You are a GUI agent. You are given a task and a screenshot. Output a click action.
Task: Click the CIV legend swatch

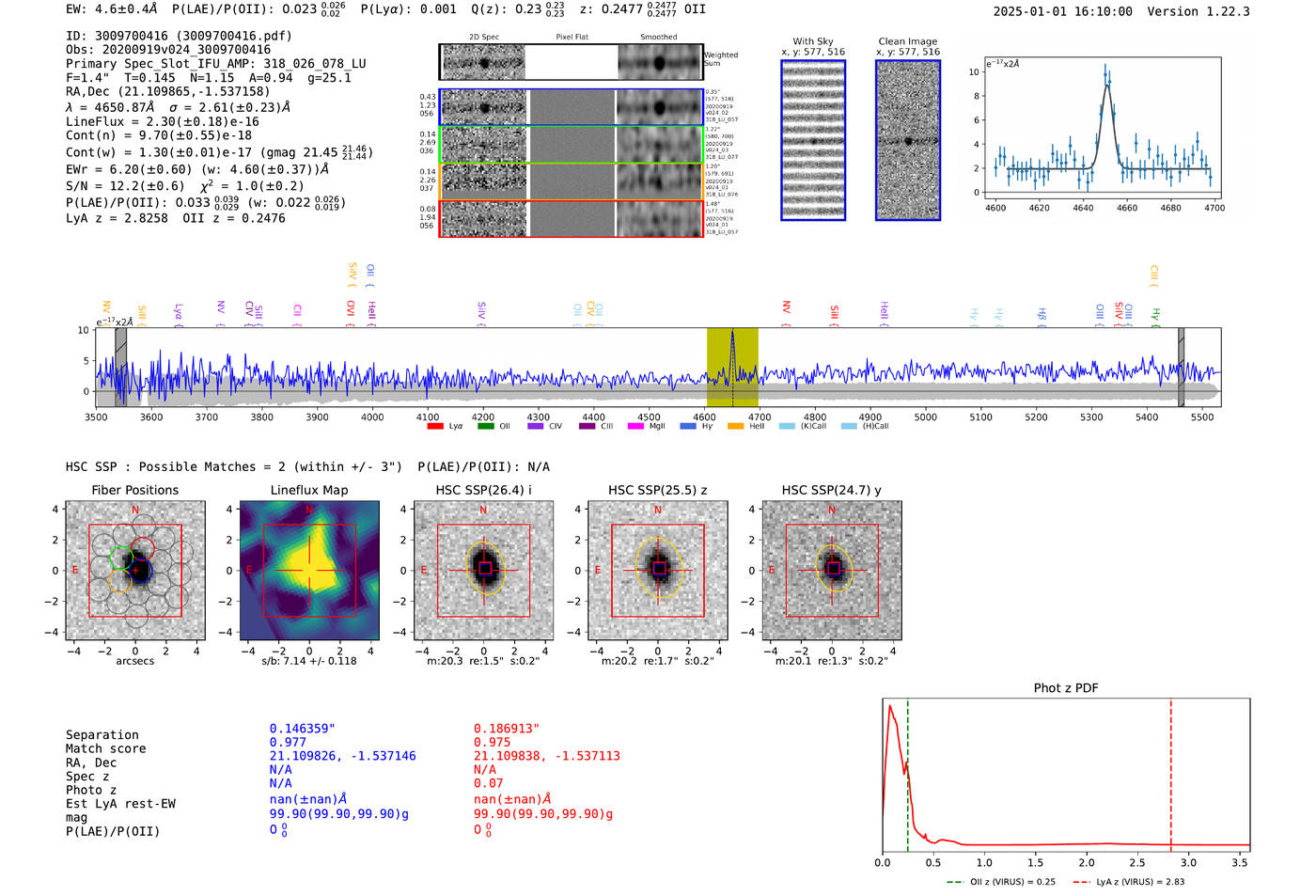click(x=536, y=426)
